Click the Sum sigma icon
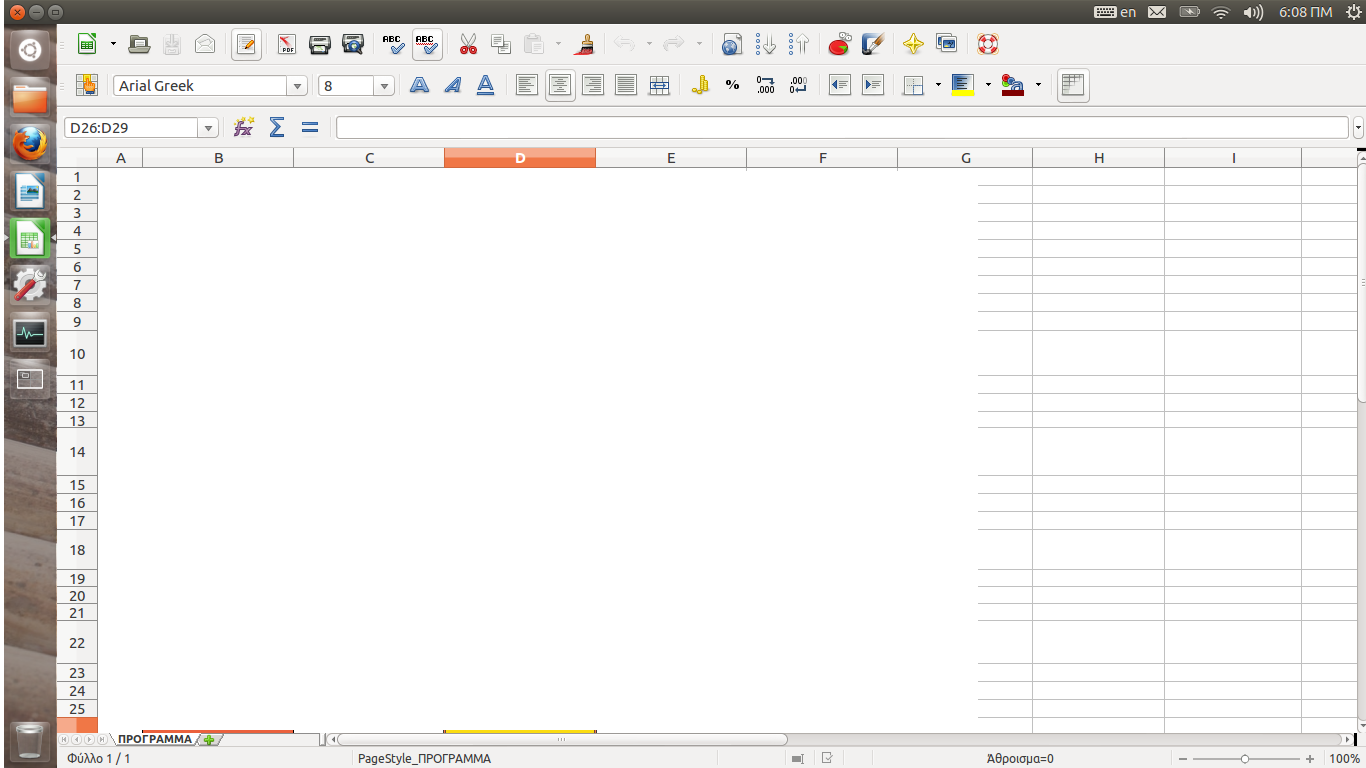The width and height of the screenshot is (1366, 768). pyautogui.click(x=277, y=127)
